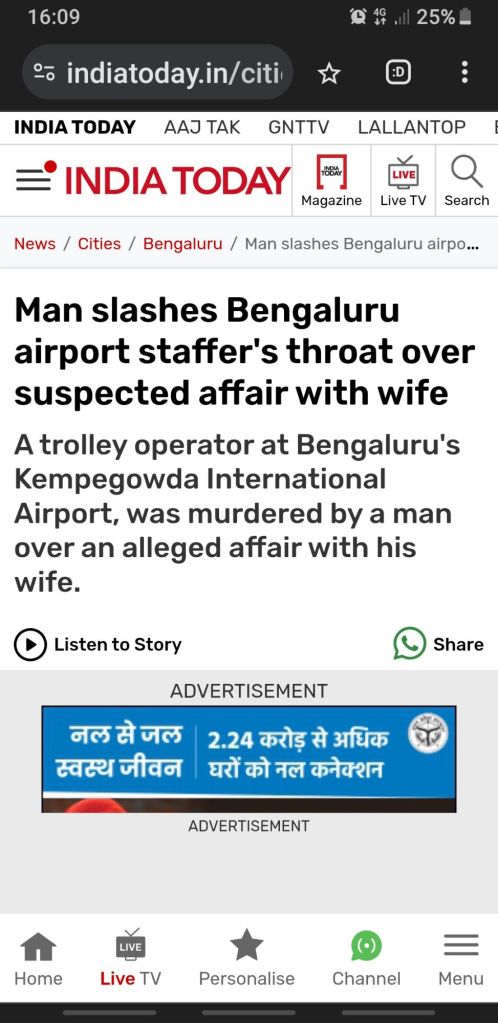
Task: Open the browser tab switcher icon
Action: click(x=398, y=72)
